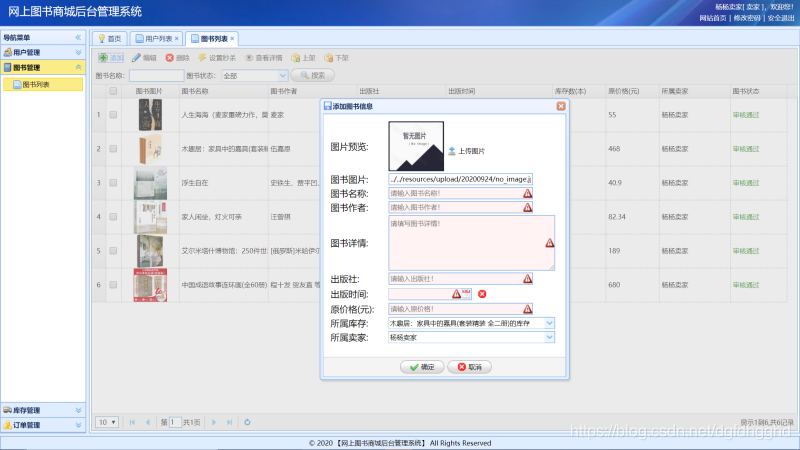
Task: Check row 5 艾尔米塔什博物馆 checkbox
Action: pyautogui.click(x=113, y=251)
